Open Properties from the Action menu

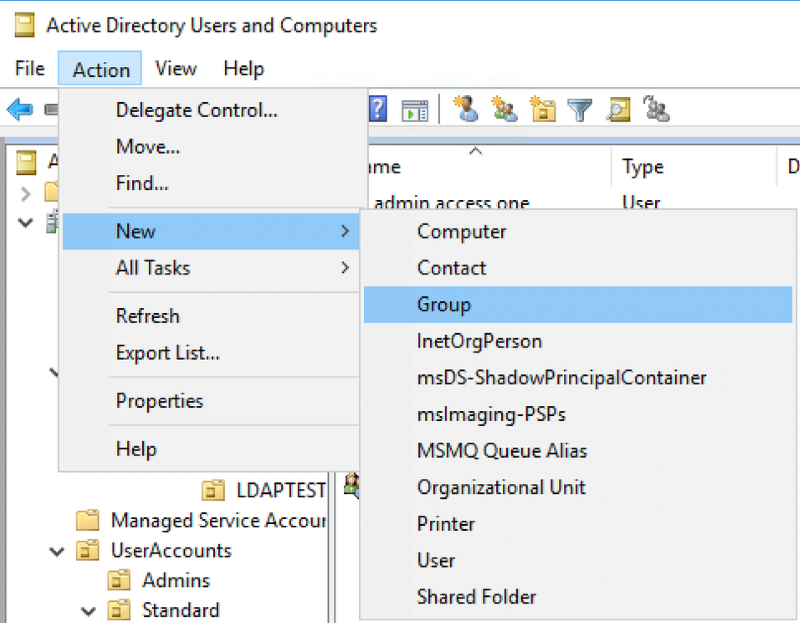(211, 401)
